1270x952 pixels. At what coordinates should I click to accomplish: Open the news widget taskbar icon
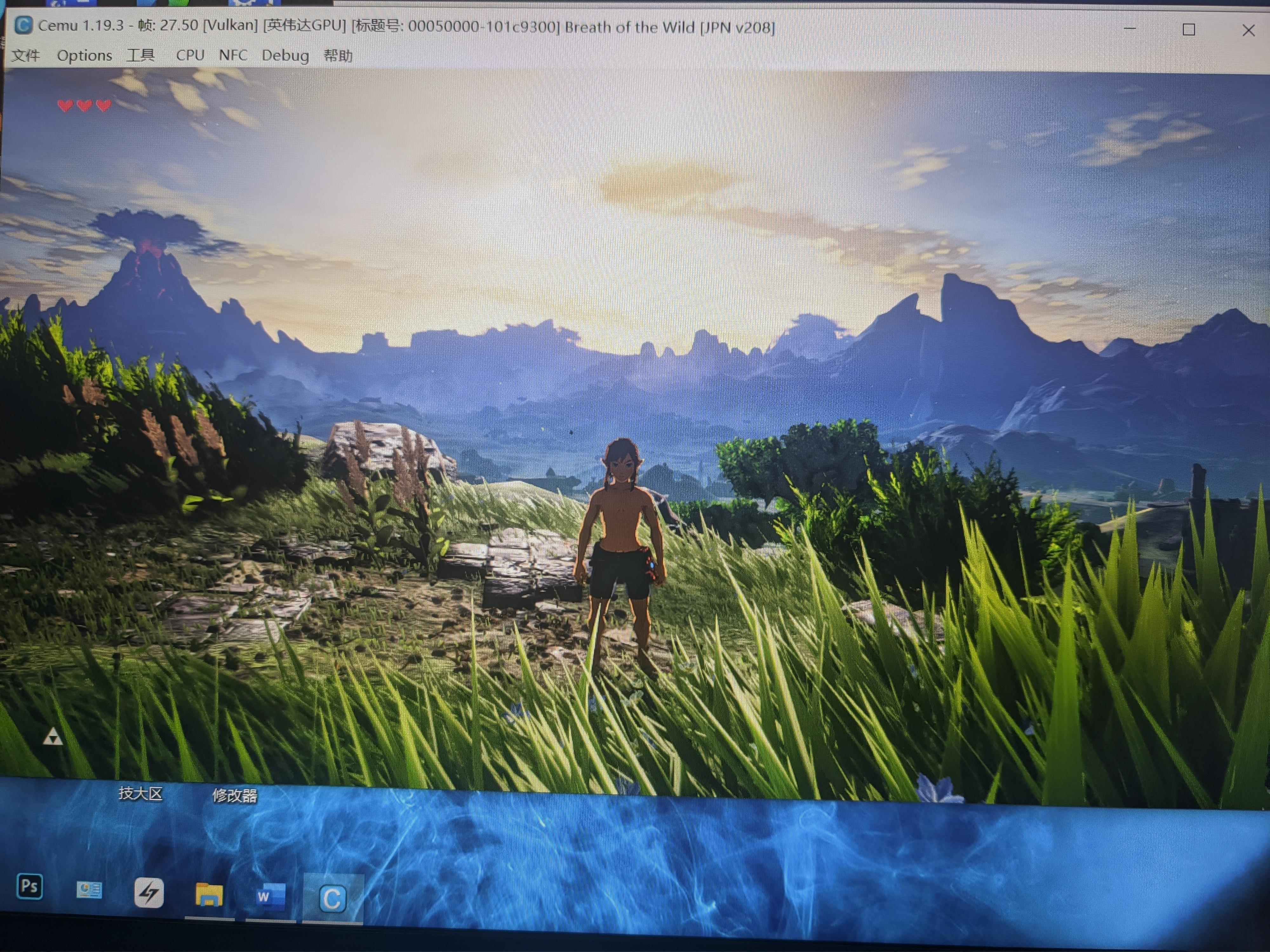tap(89, 889)
